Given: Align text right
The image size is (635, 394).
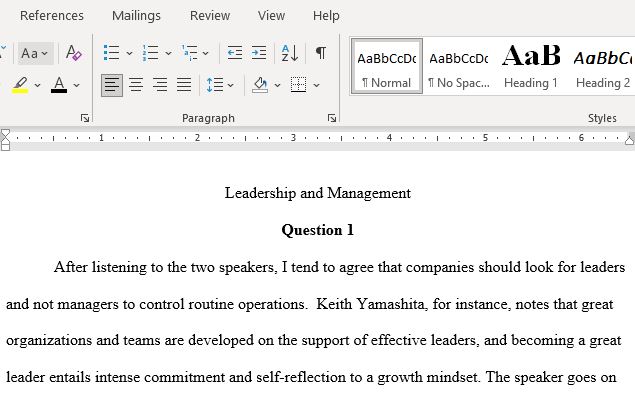Looking at the screenshot, I should pyautogui.click(x=160, y=85).
